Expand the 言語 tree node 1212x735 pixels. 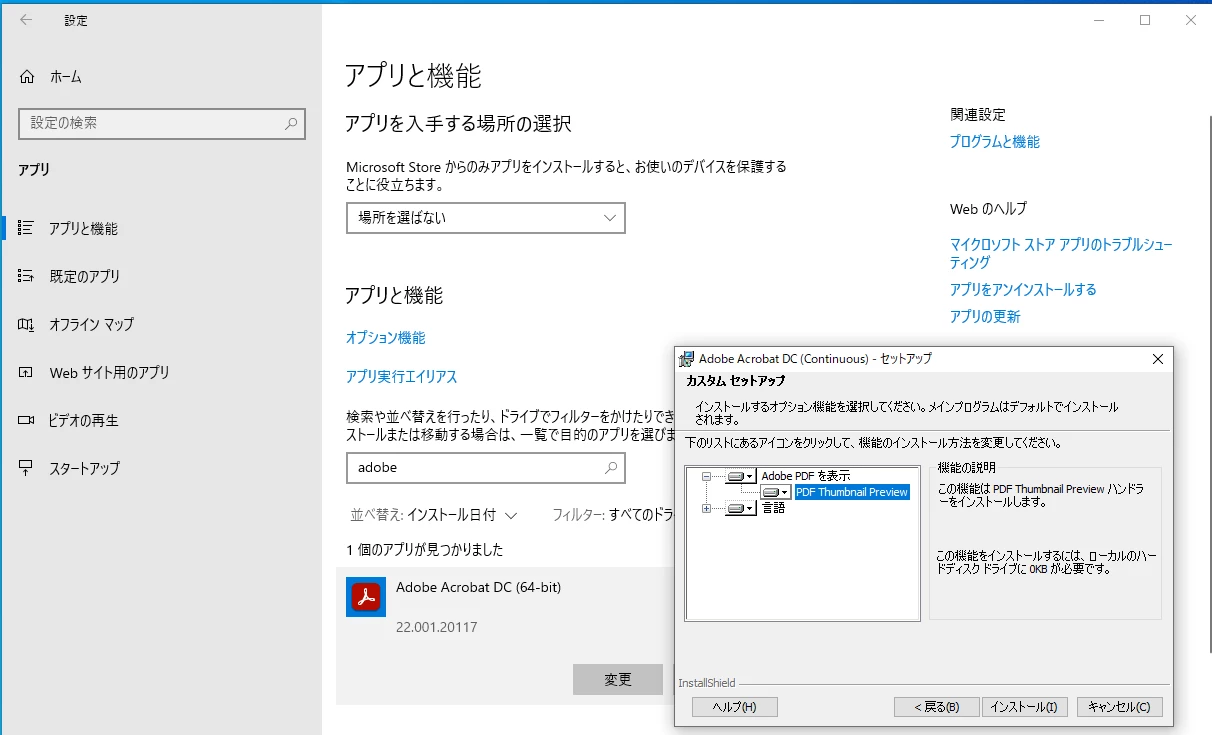706,508
